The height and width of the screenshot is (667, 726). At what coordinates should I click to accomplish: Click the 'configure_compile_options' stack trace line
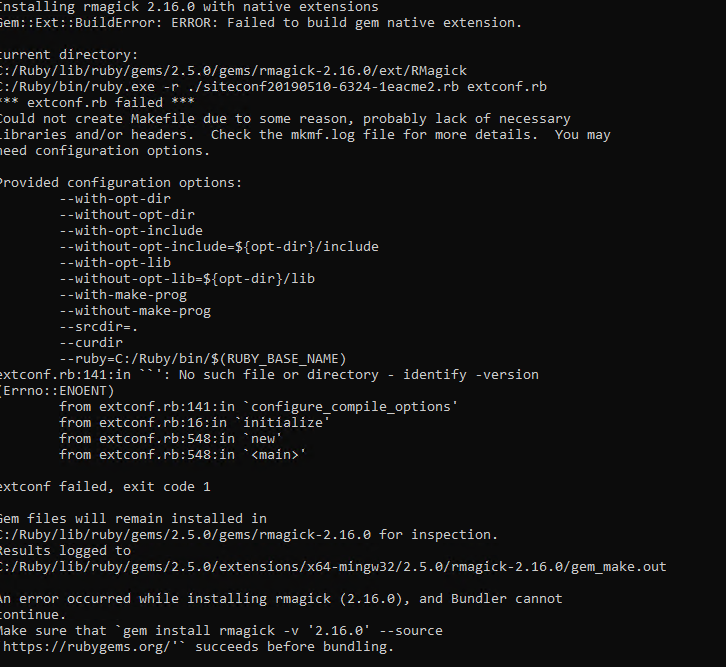point(258,407)
